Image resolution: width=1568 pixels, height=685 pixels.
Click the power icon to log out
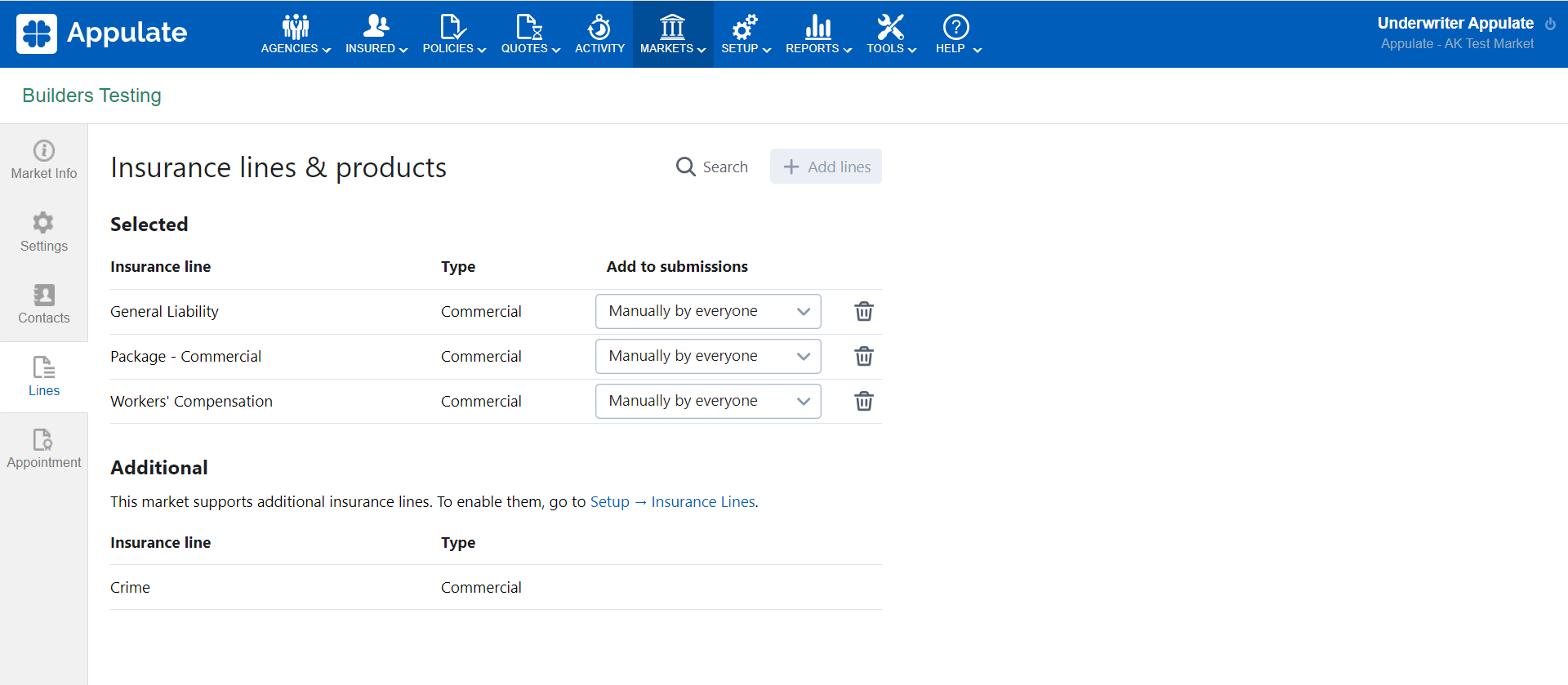(1550, 24)
